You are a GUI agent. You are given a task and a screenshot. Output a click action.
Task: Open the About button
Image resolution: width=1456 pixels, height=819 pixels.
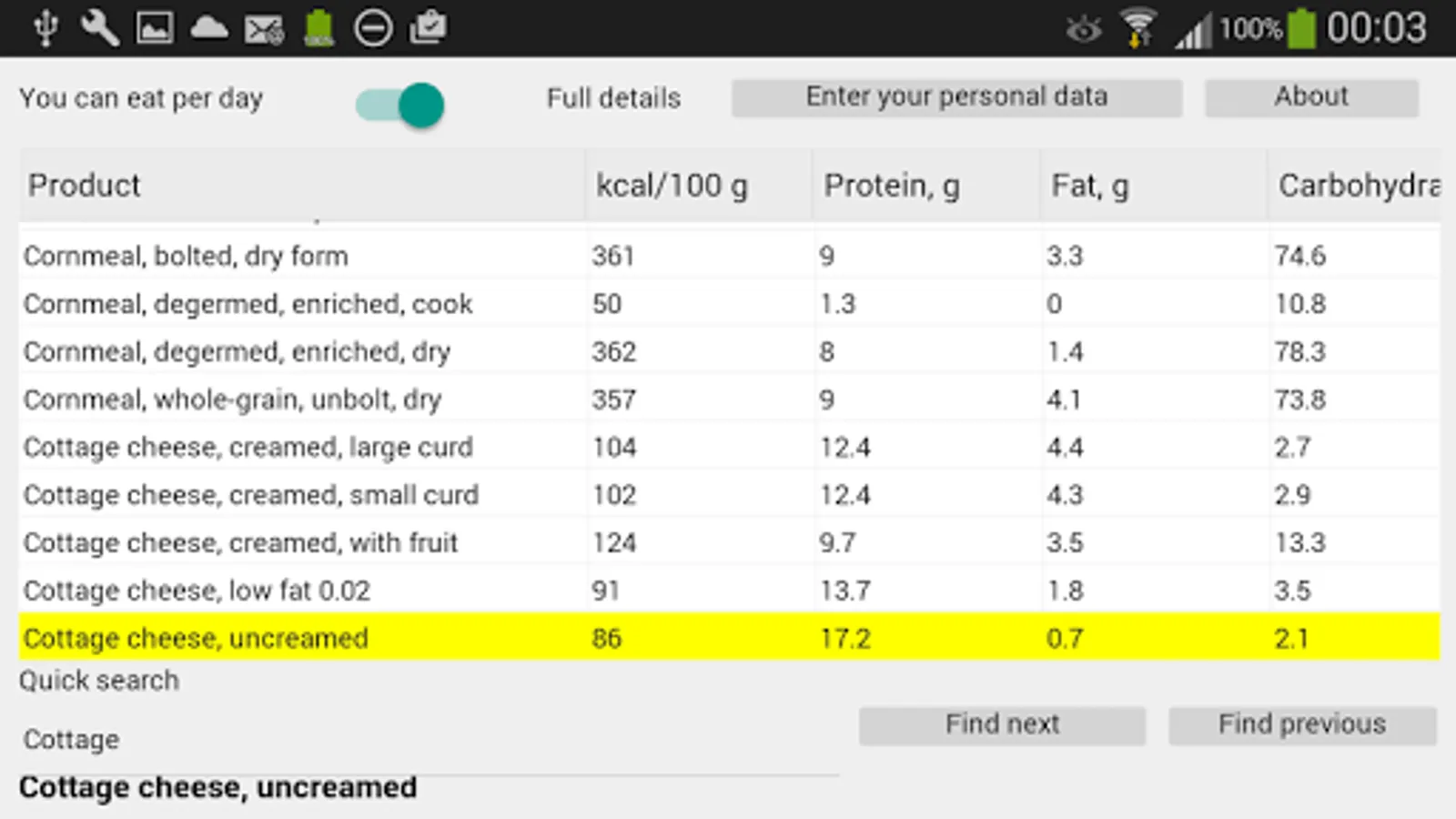point(1311,97)
